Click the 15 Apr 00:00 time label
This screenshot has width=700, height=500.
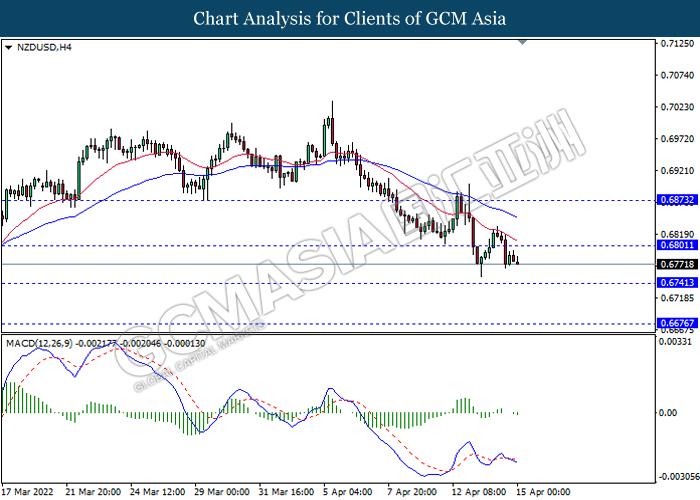coord(543,492)
